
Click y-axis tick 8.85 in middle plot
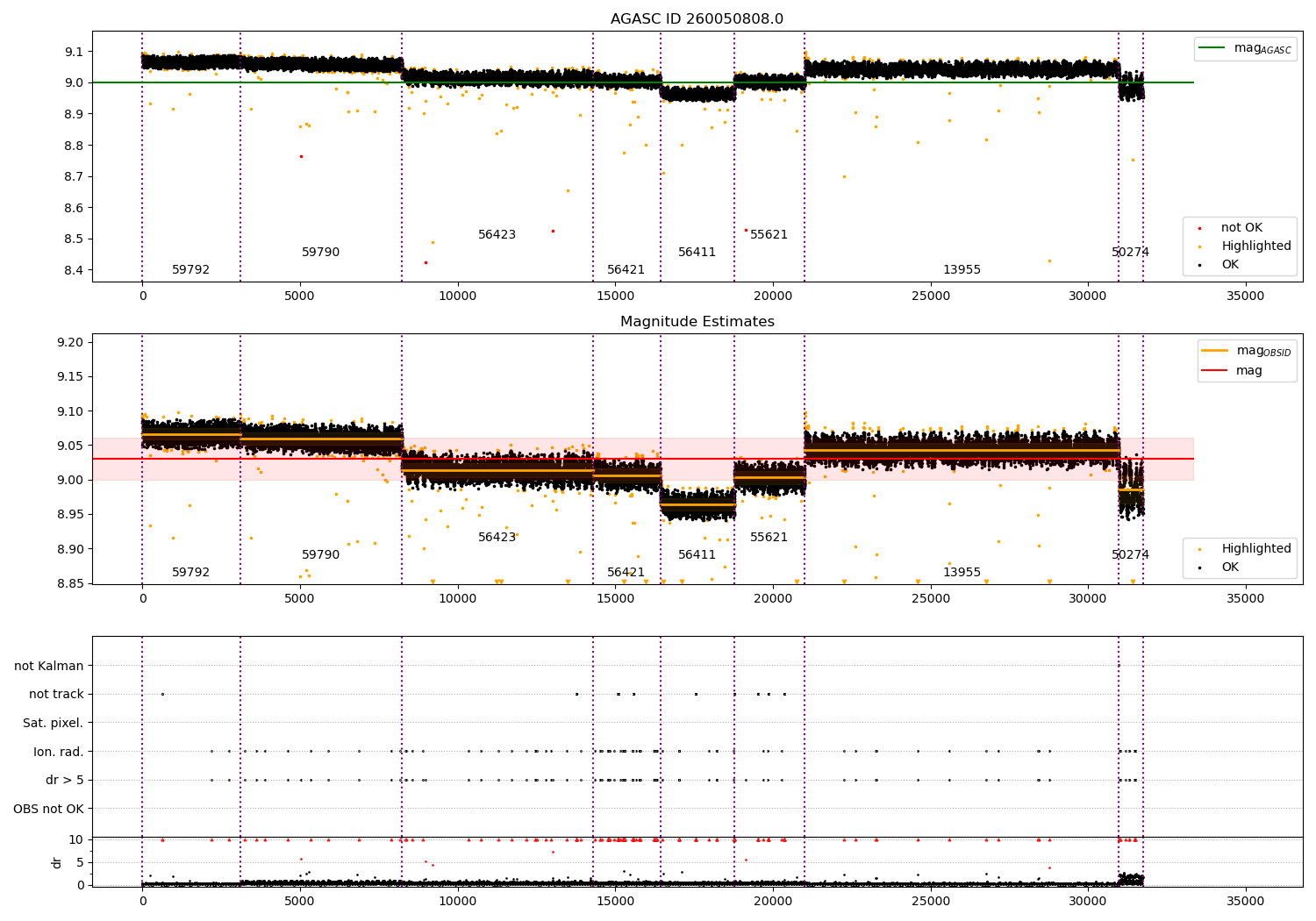pos(70,583)
